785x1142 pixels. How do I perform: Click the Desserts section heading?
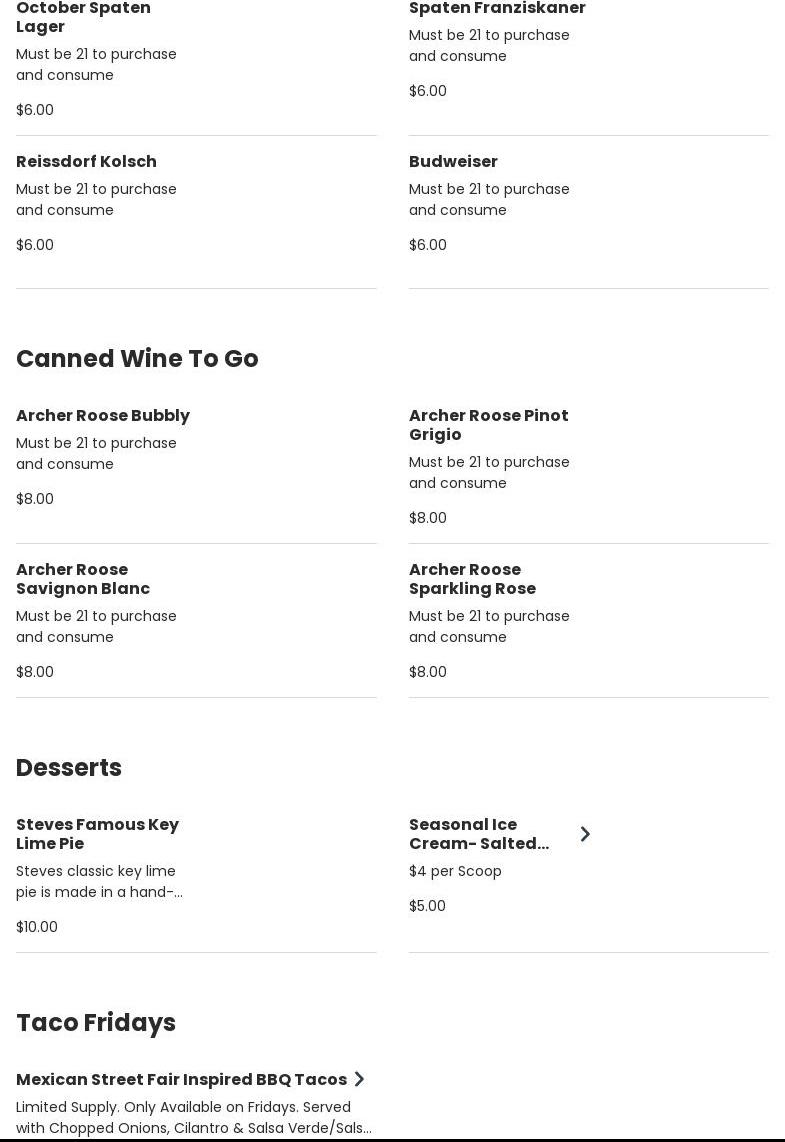tap(69, 767)
